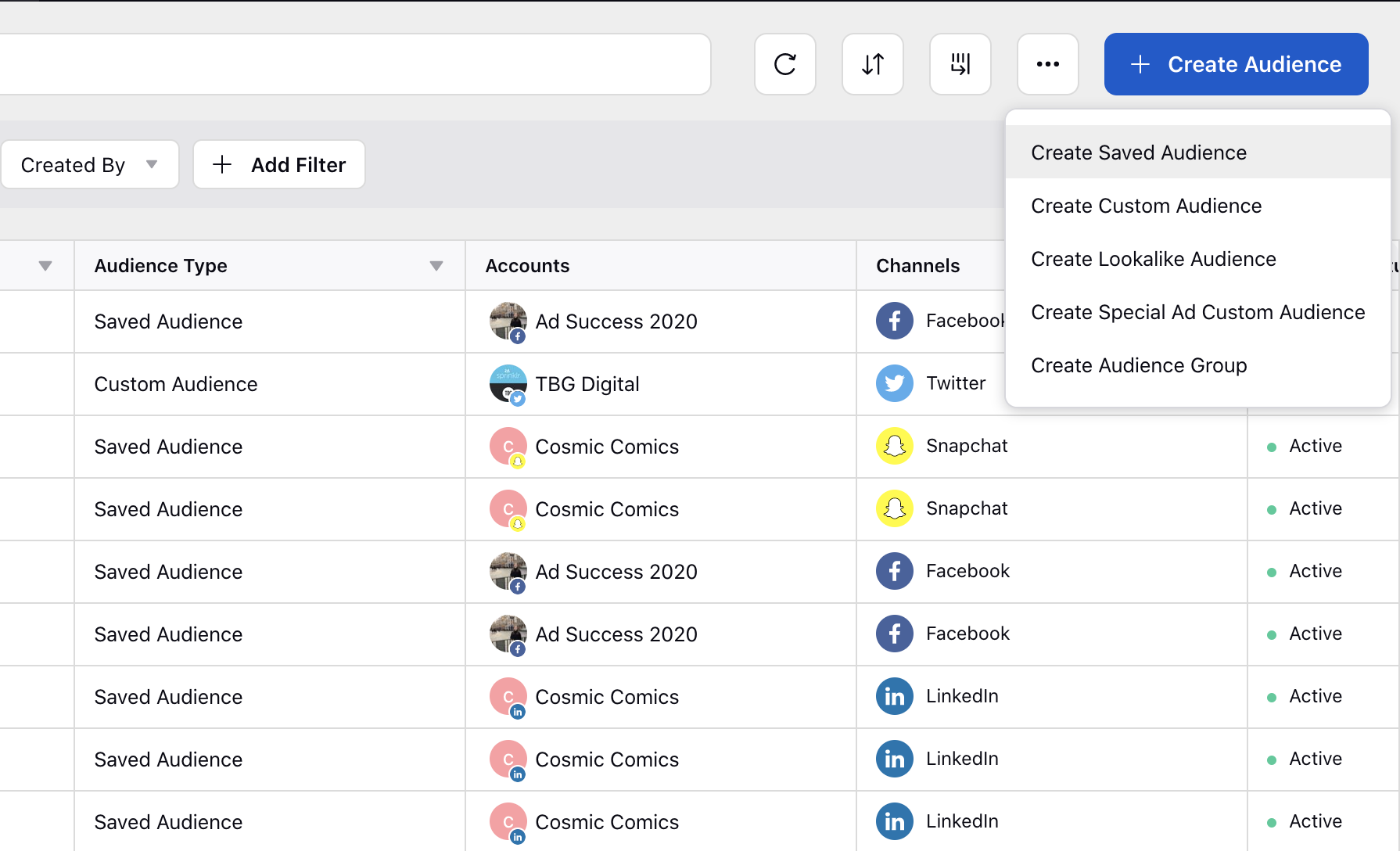The image size is (1400, 851).
Task: Open the three-dots more options button
Action: (x=1048, y=64)
